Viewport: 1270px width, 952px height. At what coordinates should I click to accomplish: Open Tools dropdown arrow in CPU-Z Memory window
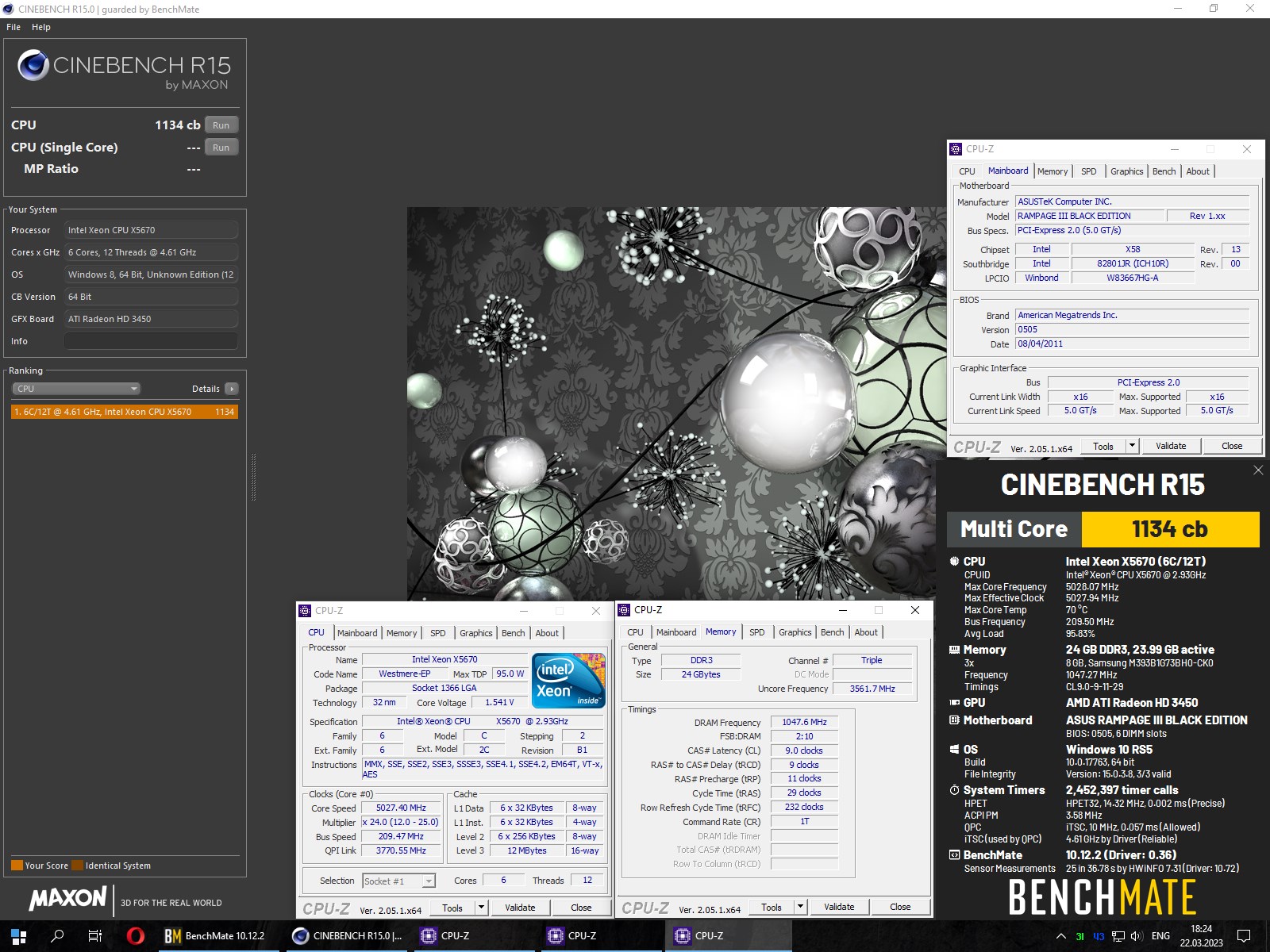coord(800,907)
